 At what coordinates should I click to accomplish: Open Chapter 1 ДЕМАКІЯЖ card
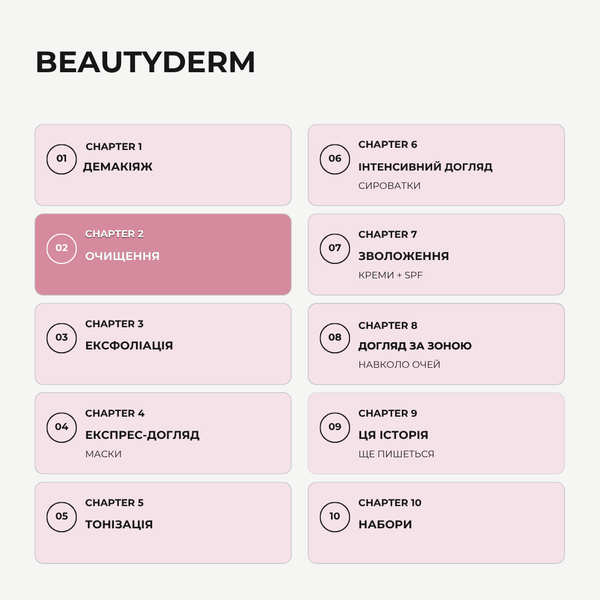point(163,165)
